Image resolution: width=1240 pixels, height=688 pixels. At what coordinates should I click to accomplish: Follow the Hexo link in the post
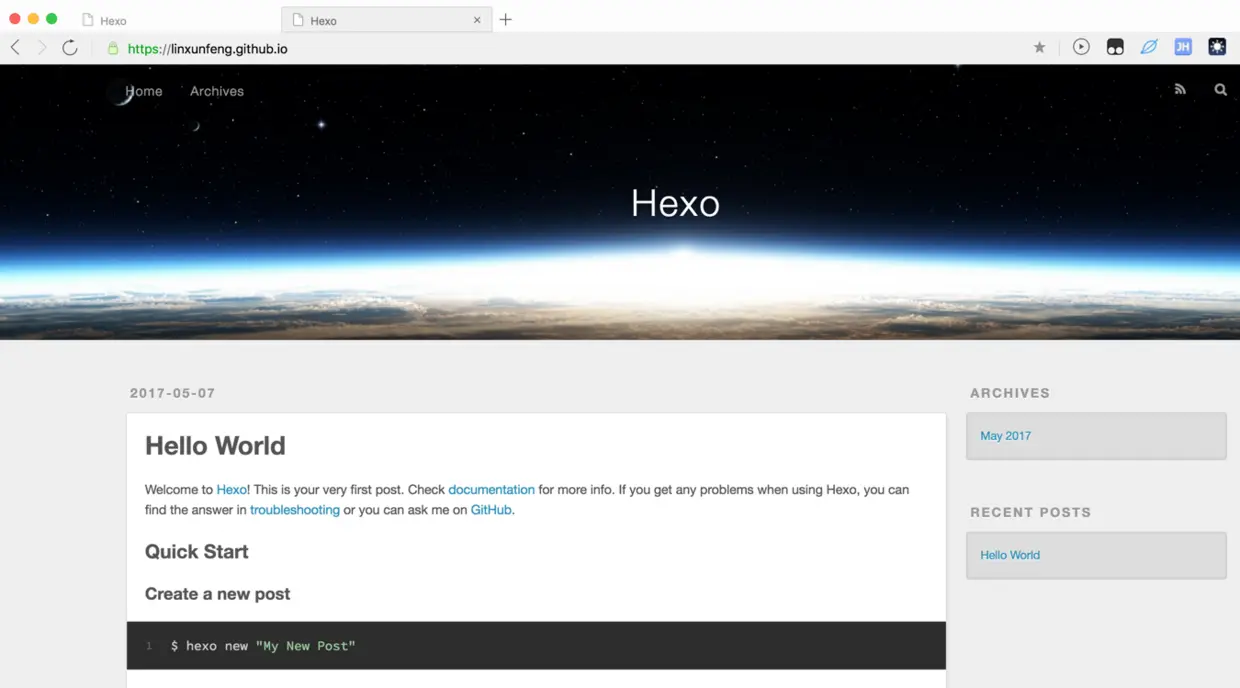point(231,490)
